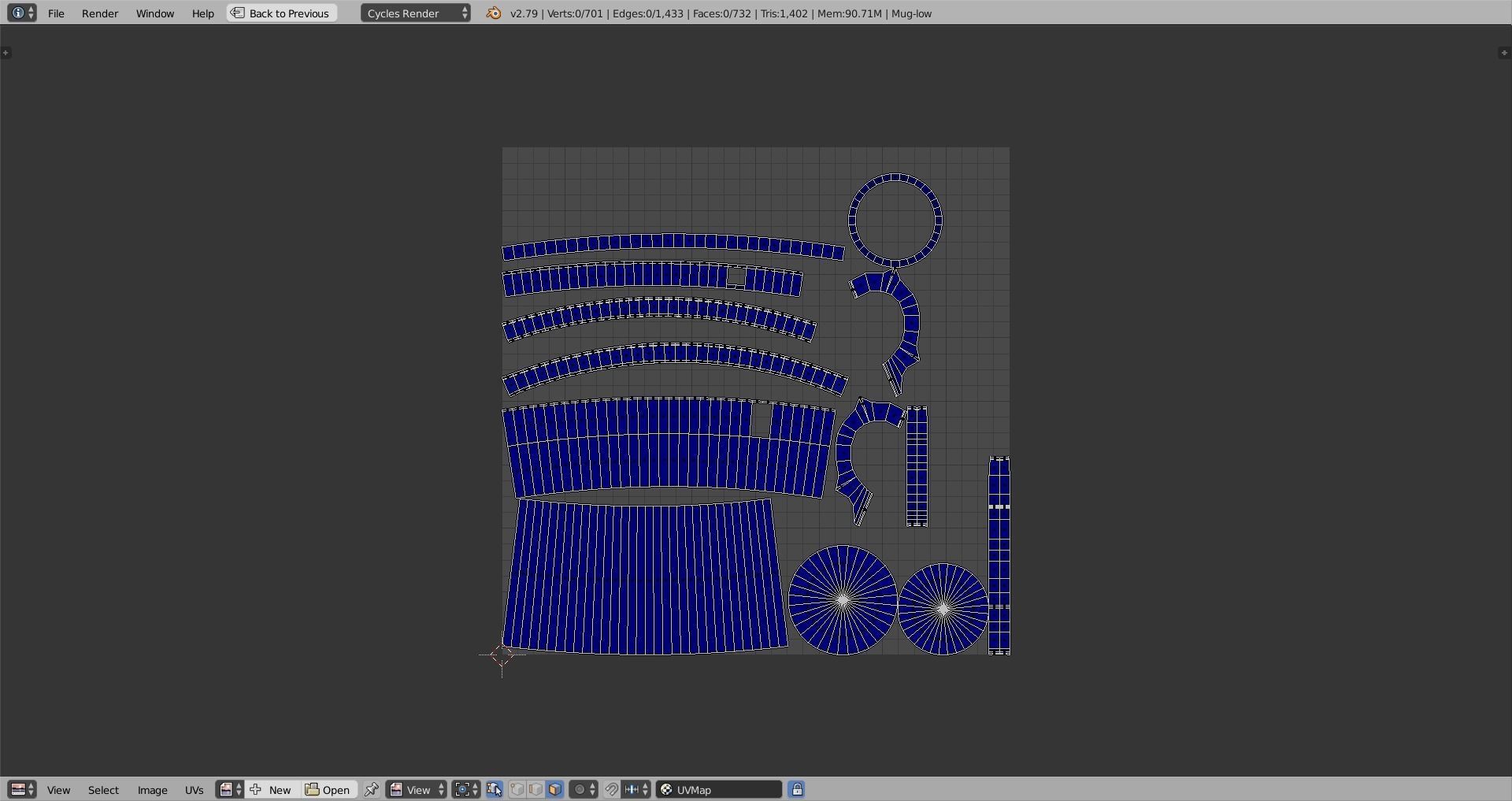The width and height of the screenshot is (1512, 801).
Task: Open the UV/Image editor type selector
Action: (x=21, y=790)
